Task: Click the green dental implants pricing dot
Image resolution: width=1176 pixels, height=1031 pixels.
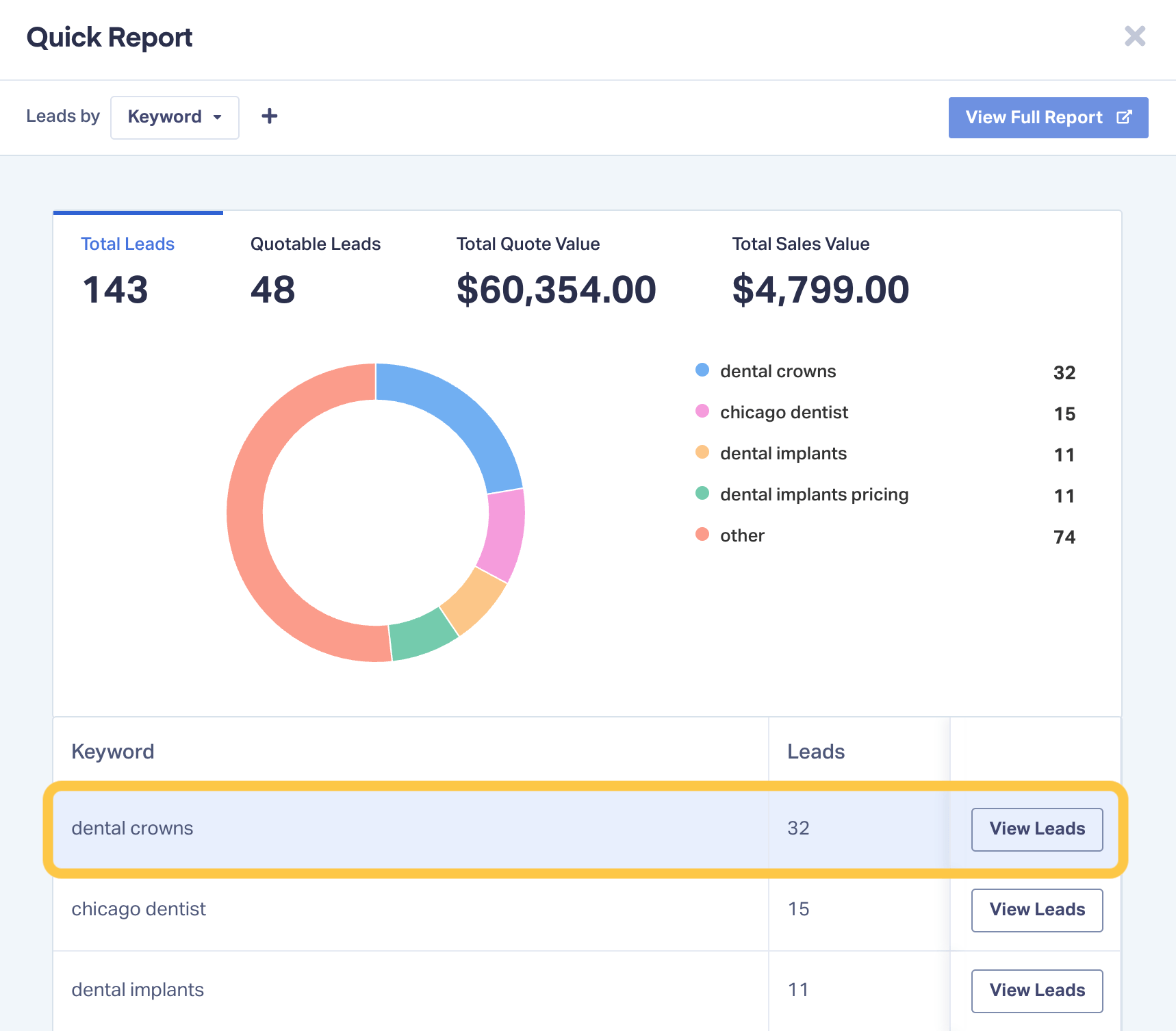Action: click(x=702, y=494)
